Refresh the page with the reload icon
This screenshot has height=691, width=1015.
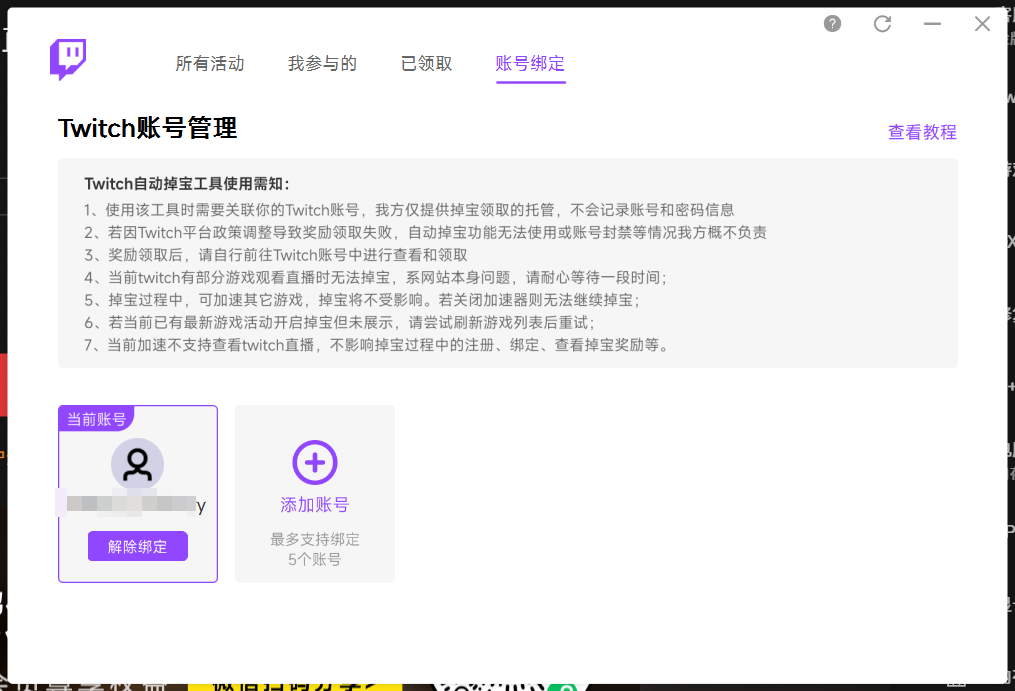point(882,24)
